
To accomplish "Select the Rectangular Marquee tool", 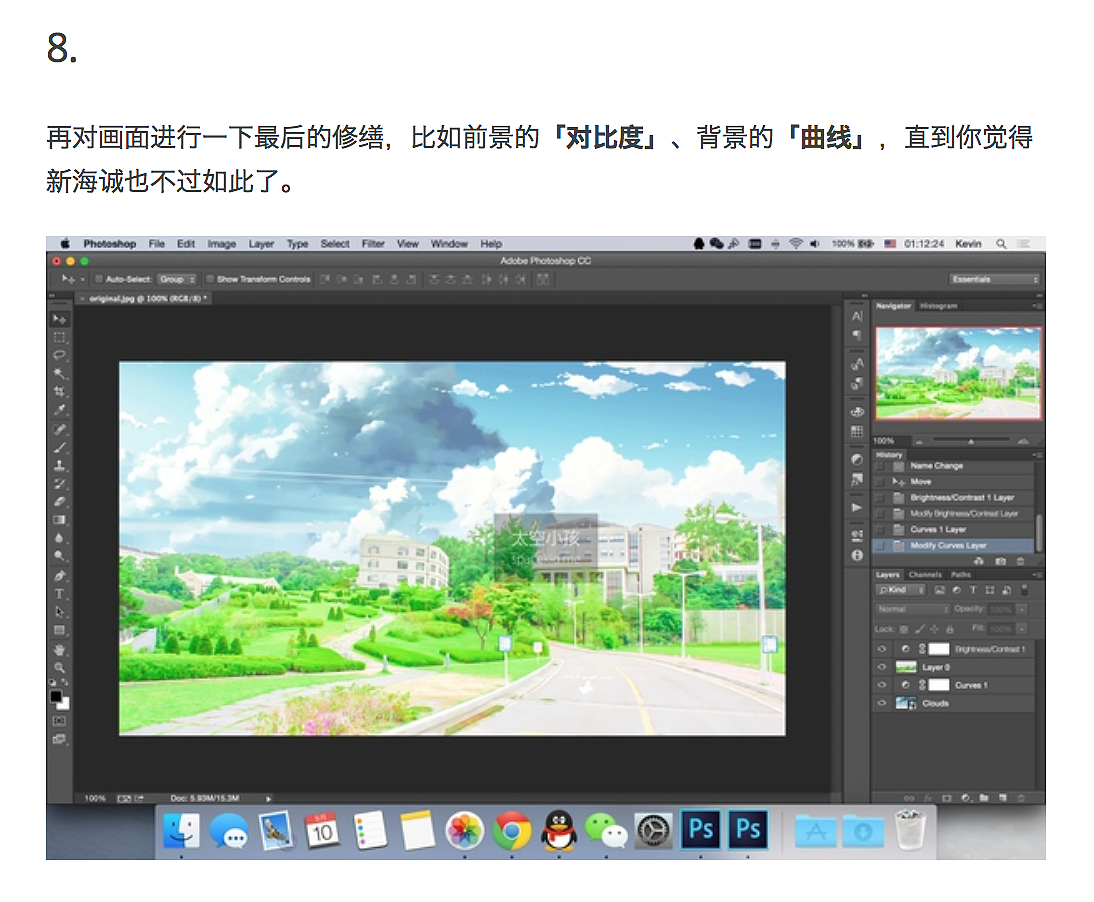I will 59,338.
